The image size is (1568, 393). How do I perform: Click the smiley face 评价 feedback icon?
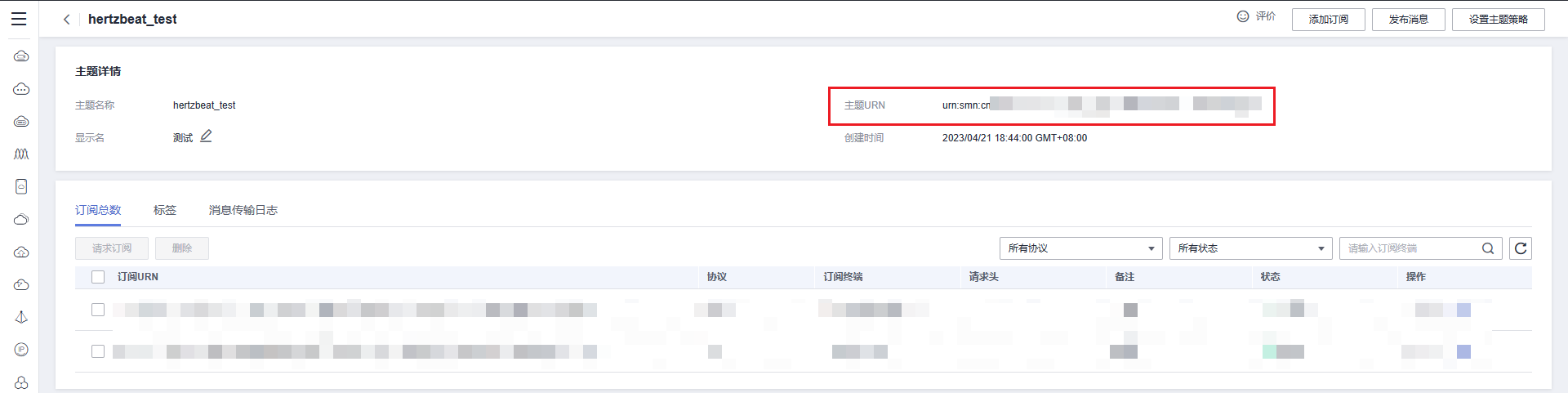[1243, 16]
